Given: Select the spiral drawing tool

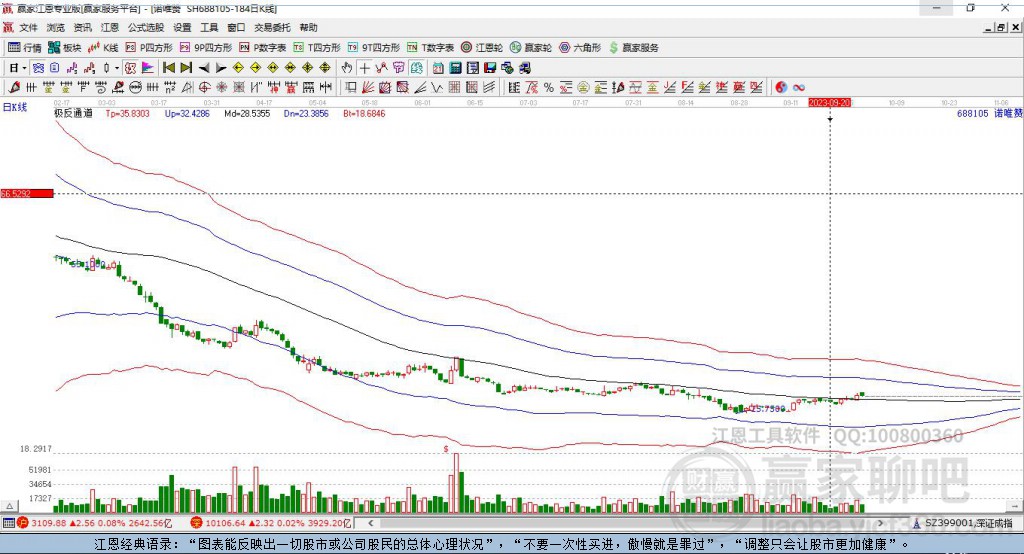Looking at the screenshot, I should [x=101, y=88].
